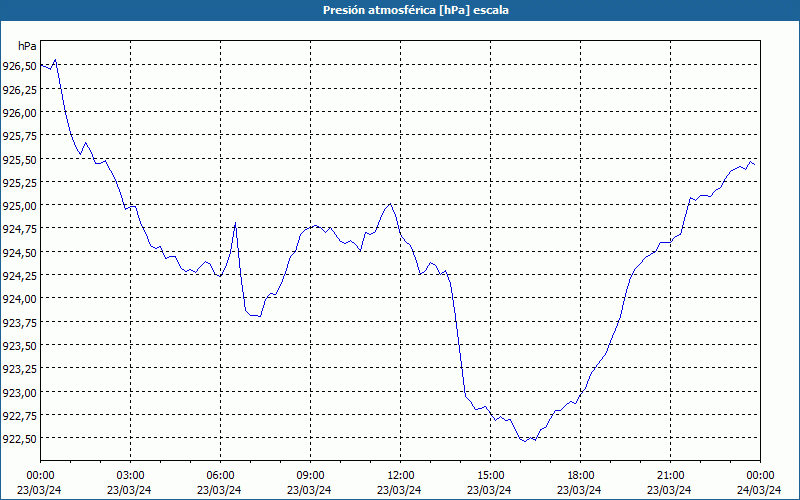Click the 12:00 time label

click(x=401, y=476)
